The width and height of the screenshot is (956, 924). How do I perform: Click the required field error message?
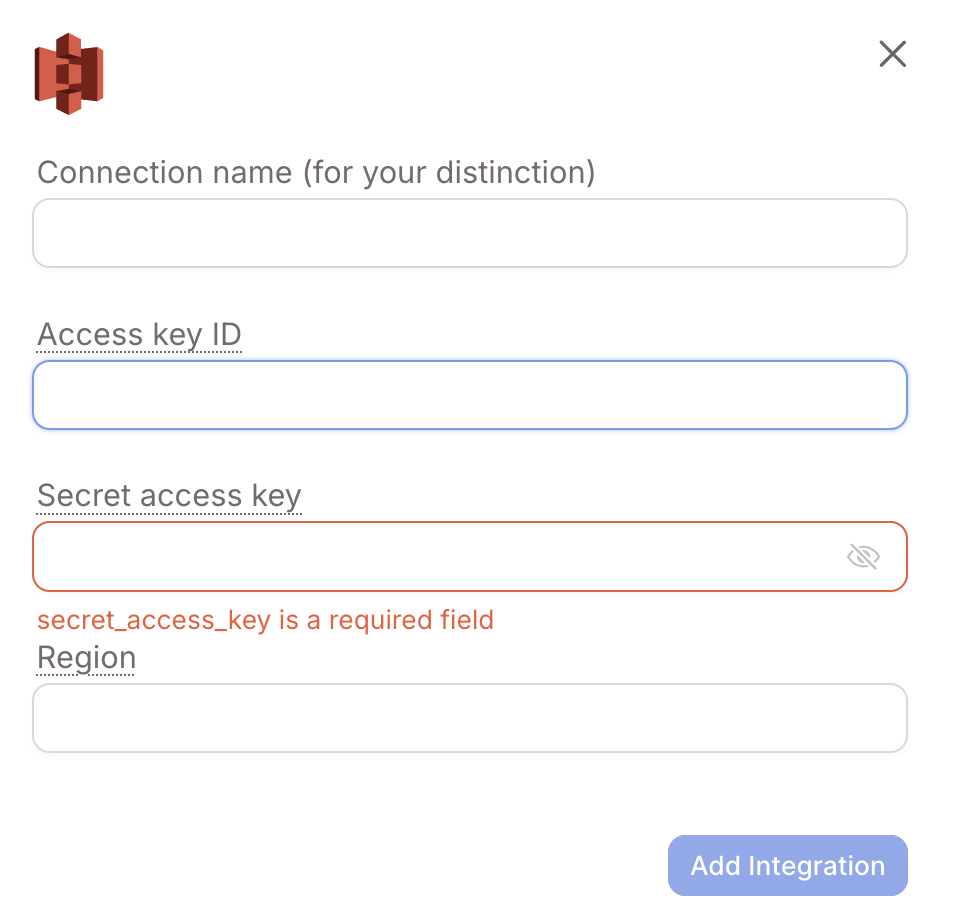tap(265, 620)
